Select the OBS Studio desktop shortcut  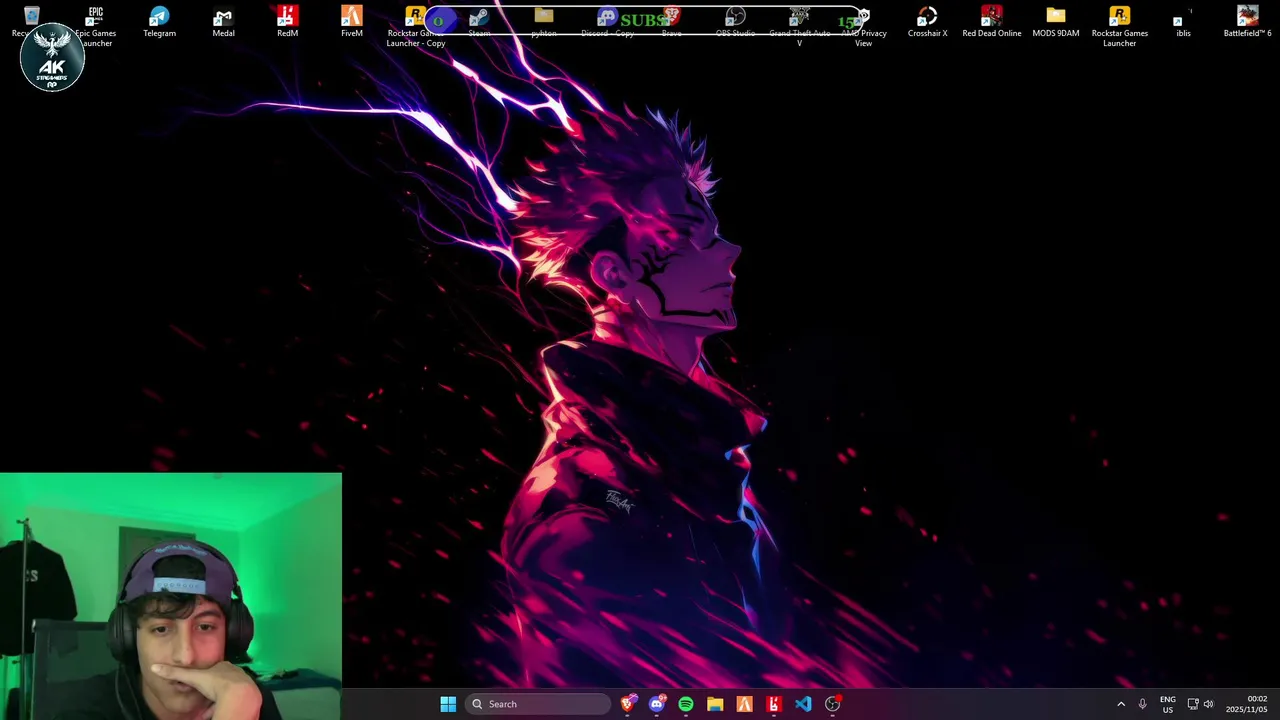[x=735, y=22]
